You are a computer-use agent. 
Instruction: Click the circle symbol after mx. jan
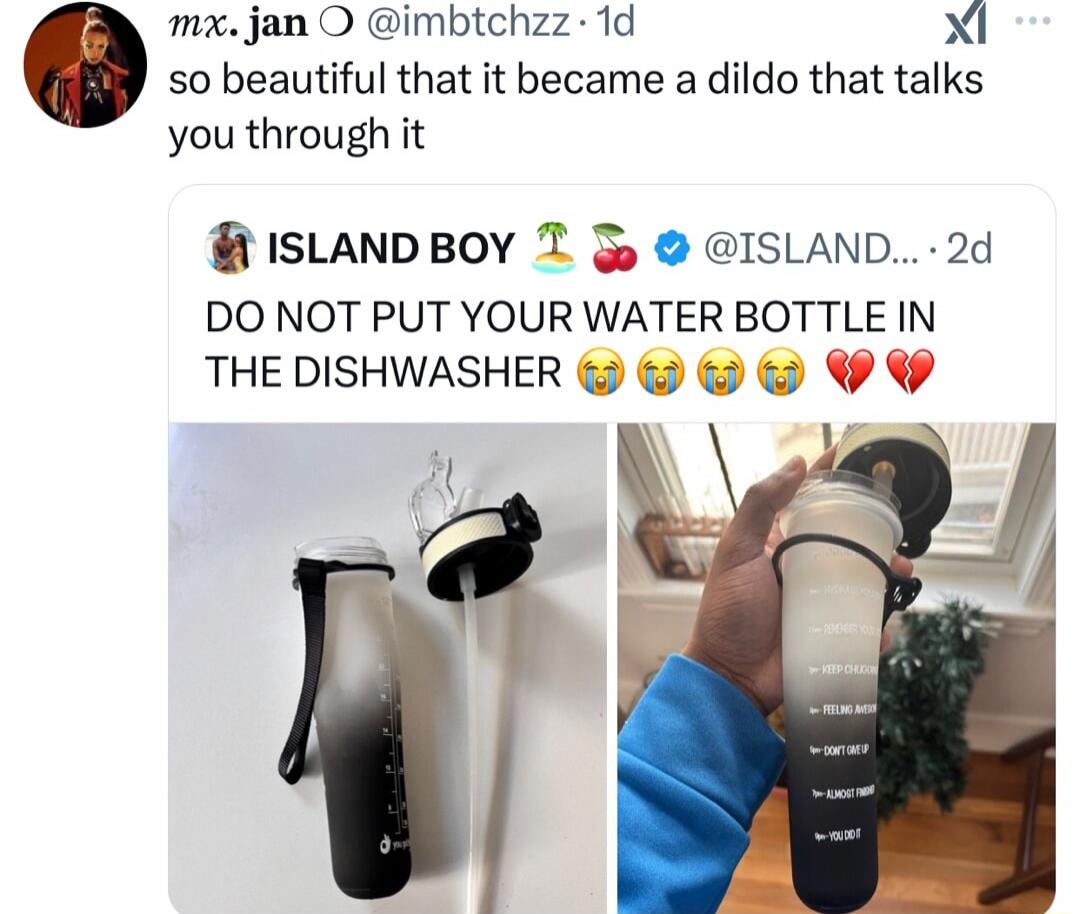(337, 25)
